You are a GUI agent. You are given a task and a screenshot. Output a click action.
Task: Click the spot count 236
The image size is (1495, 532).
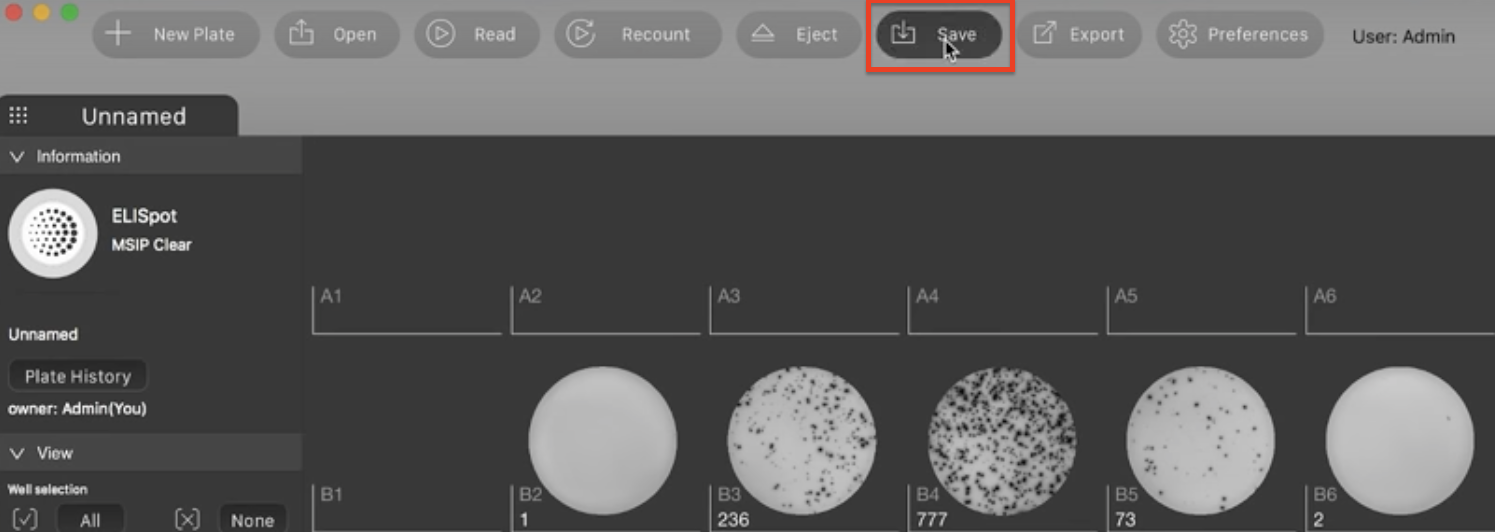pyautogui.click(x=733, y=520)
